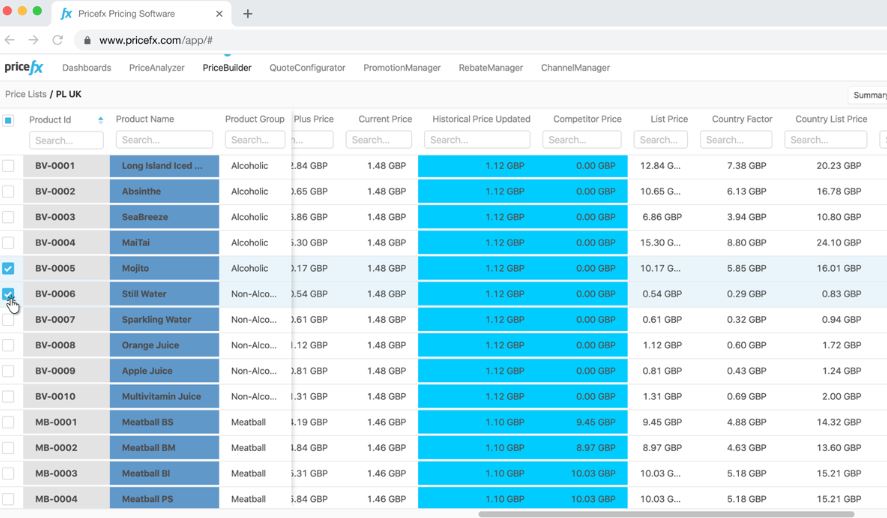Reload the page with refresh icon
Viewport: 887px width, 518px height.
click(57, 40)
